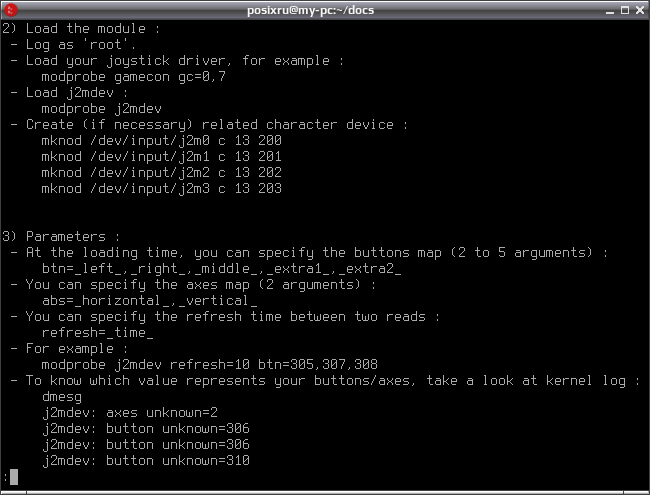Click 'mknod /dev/input/j2m0 c 13 200'
Image resolution: width=650 pixels, height=495 pixels.
(162, 141)
